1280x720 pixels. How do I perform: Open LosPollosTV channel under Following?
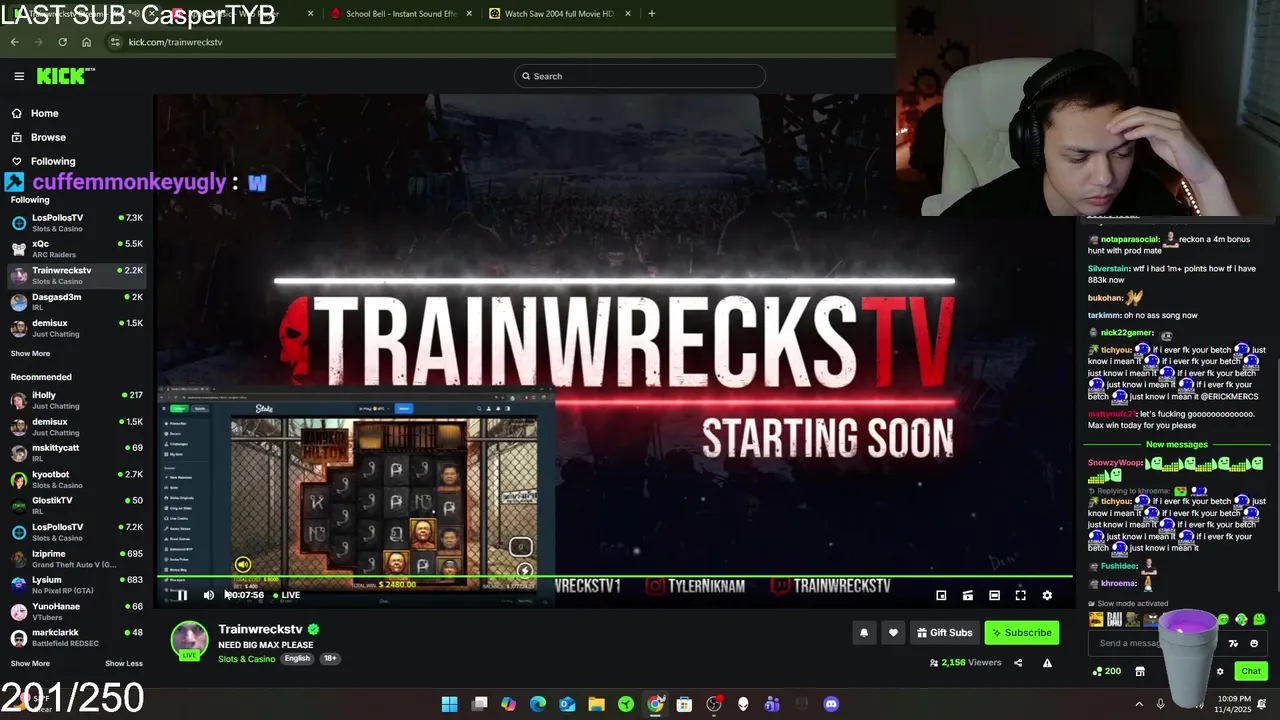click(x=77, y=222)
